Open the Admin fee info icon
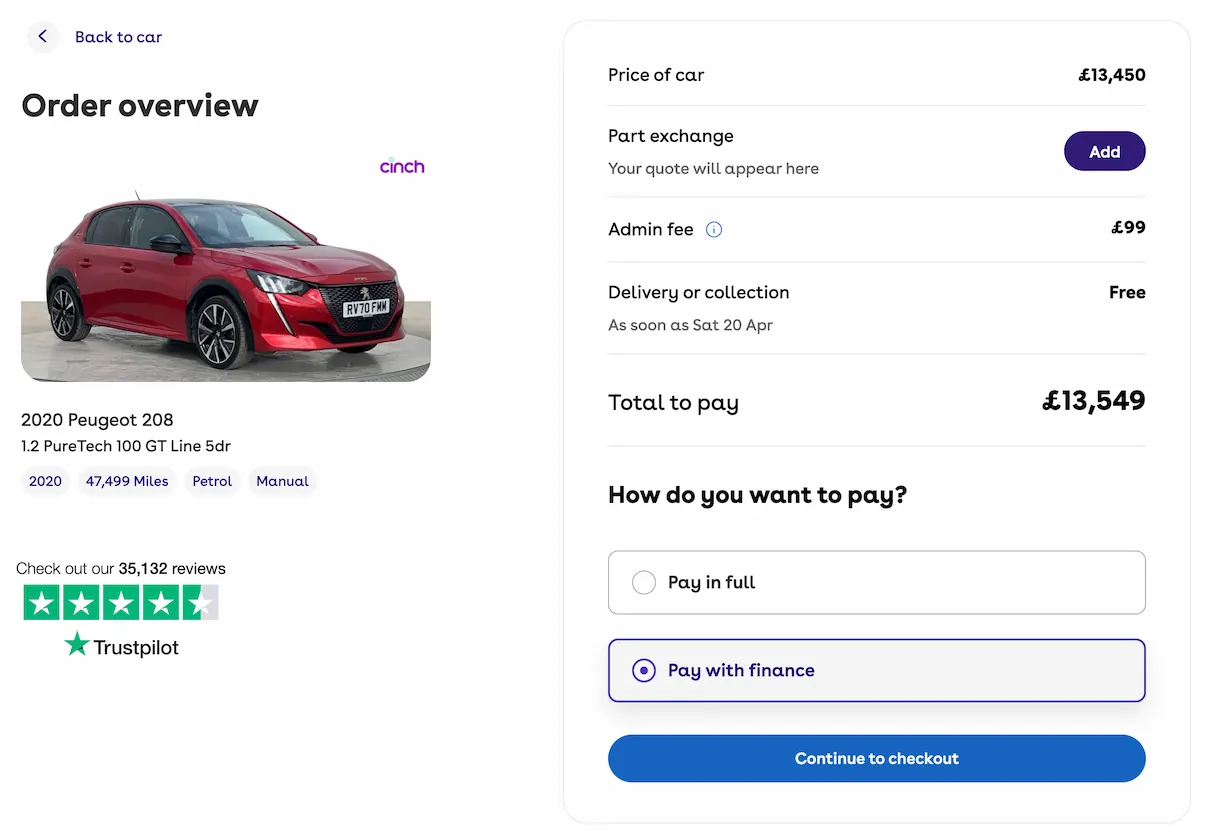Image resolution: width=1220 pixels, height=840 pixels. tap(714, 230)
